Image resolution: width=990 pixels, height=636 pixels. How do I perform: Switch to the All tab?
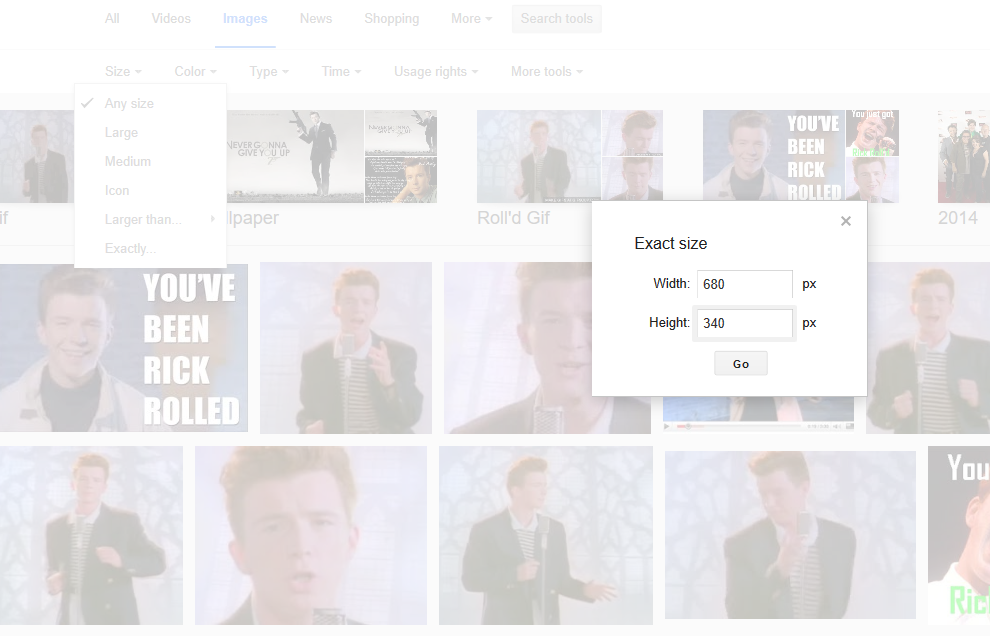(112, 19)
